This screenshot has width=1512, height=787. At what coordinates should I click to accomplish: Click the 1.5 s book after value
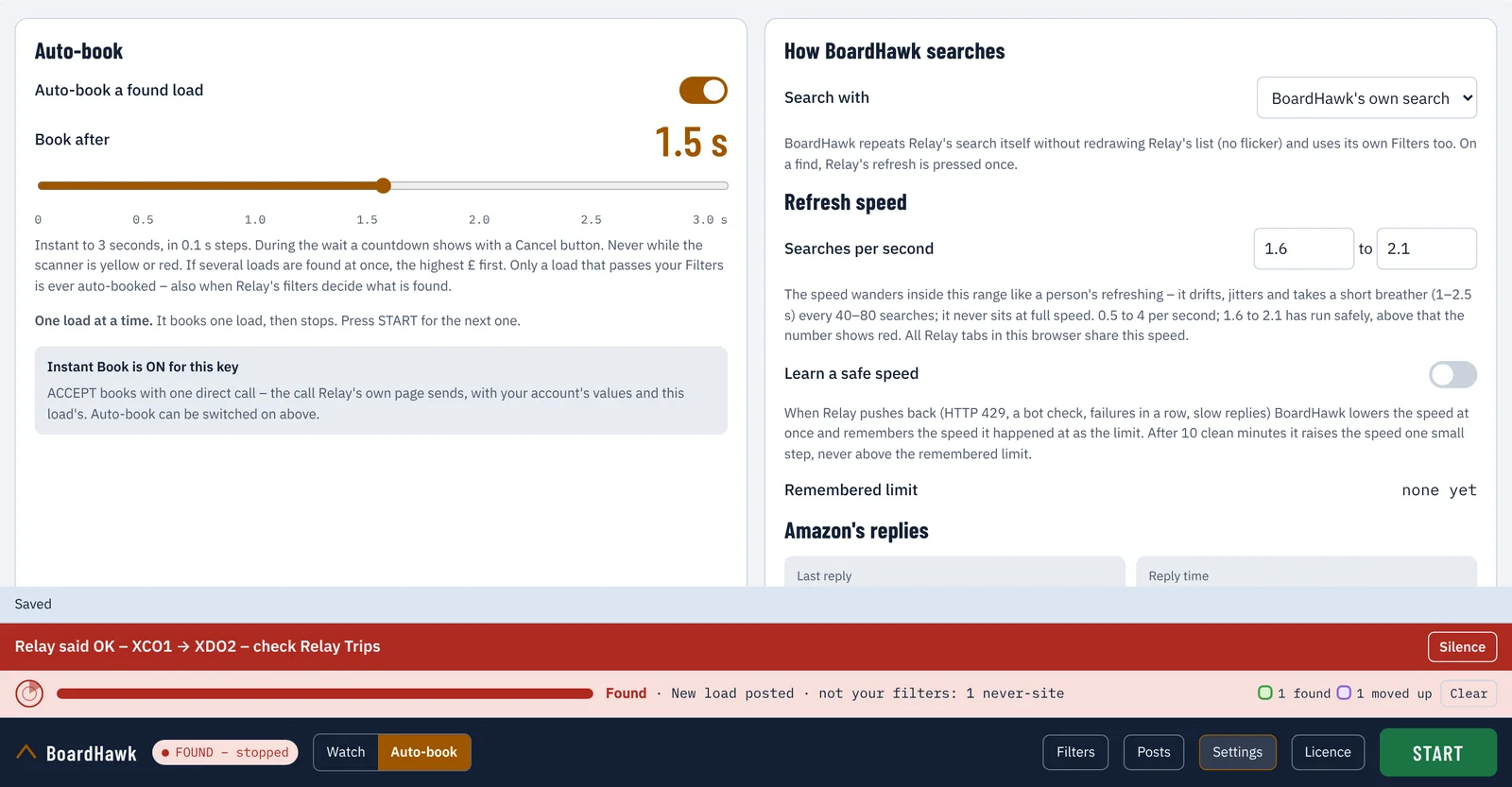[692, 143]
